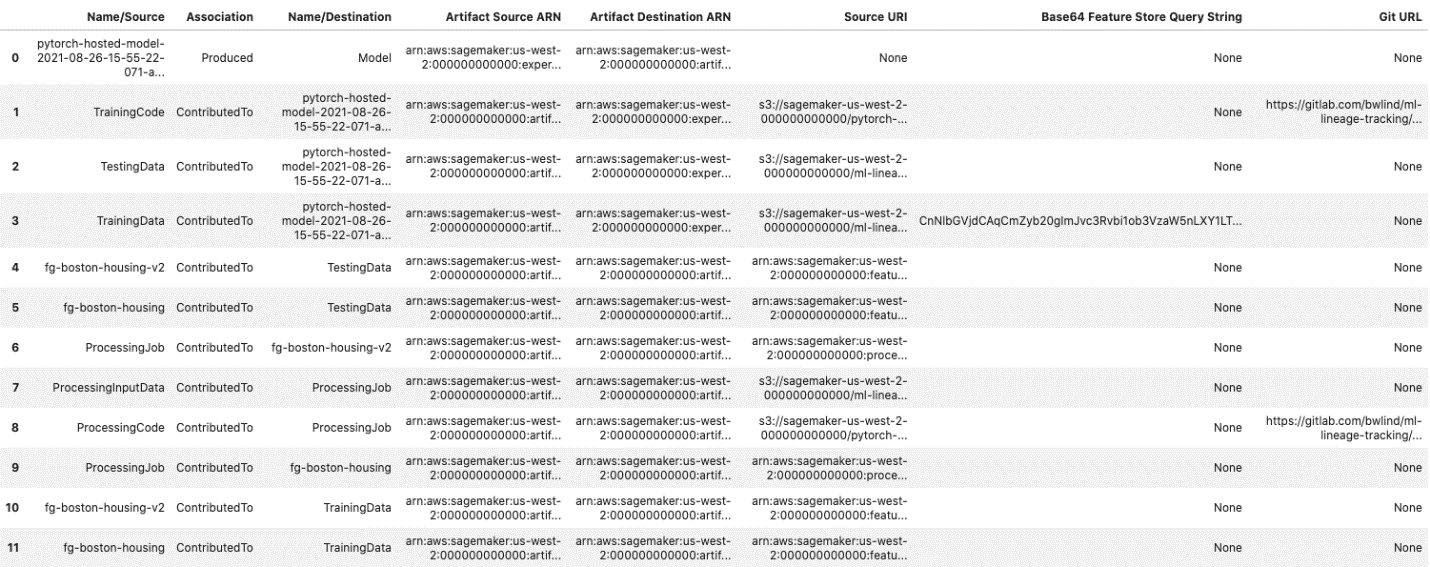The height and width of the screenshot is (567, 1430).
Task: Select ProcessingJob source in row 6
Action: 126,347
